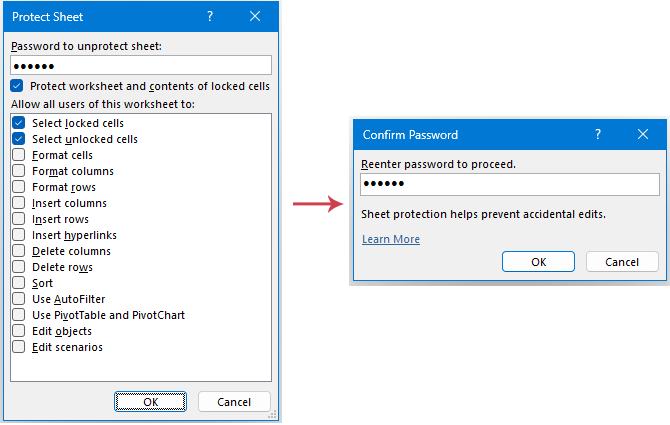Click the Protect Sheet help question mark
Screen dimensions: 670x425
pos(210,16)
